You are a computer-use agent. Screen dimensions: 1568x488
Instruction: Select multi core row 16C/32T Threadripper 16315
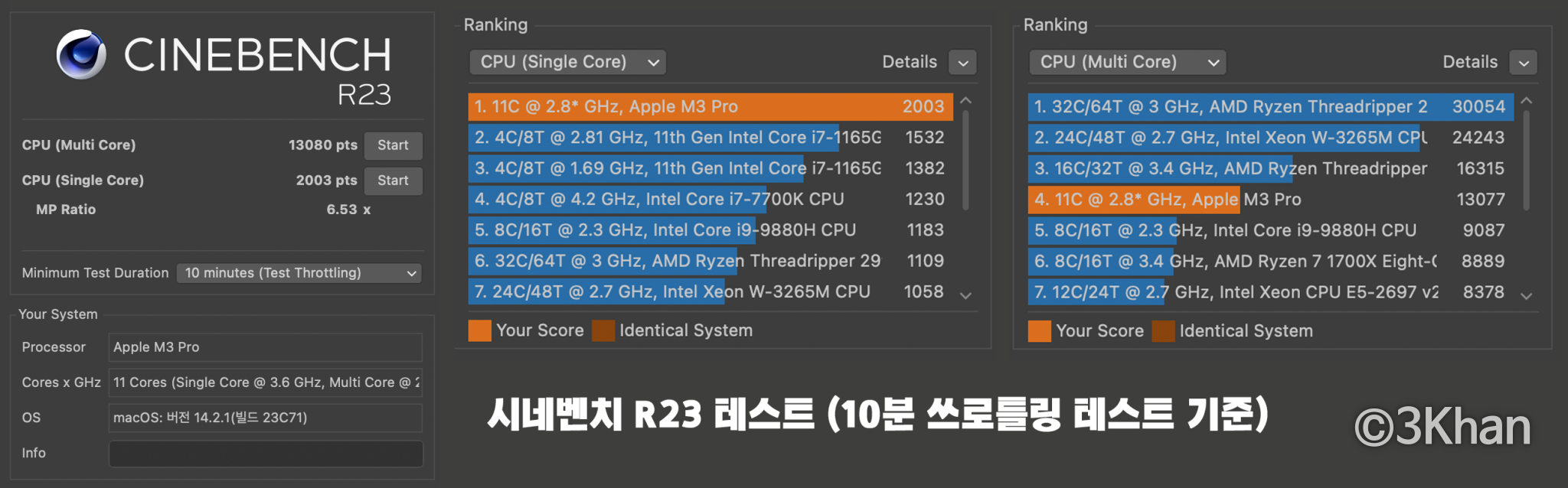pyautogui.click(x=1271, y=168)
